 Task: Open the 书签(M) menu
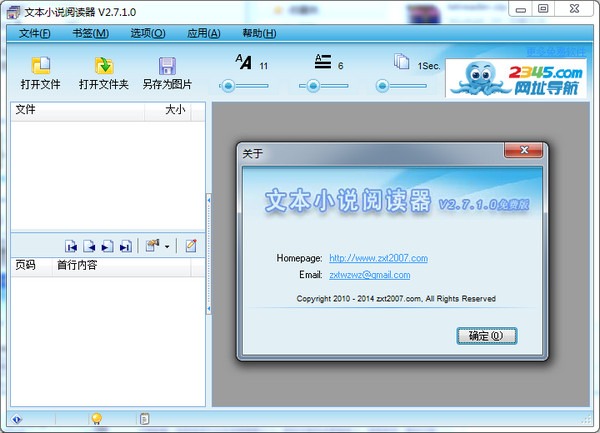click(x=91, y=33)
